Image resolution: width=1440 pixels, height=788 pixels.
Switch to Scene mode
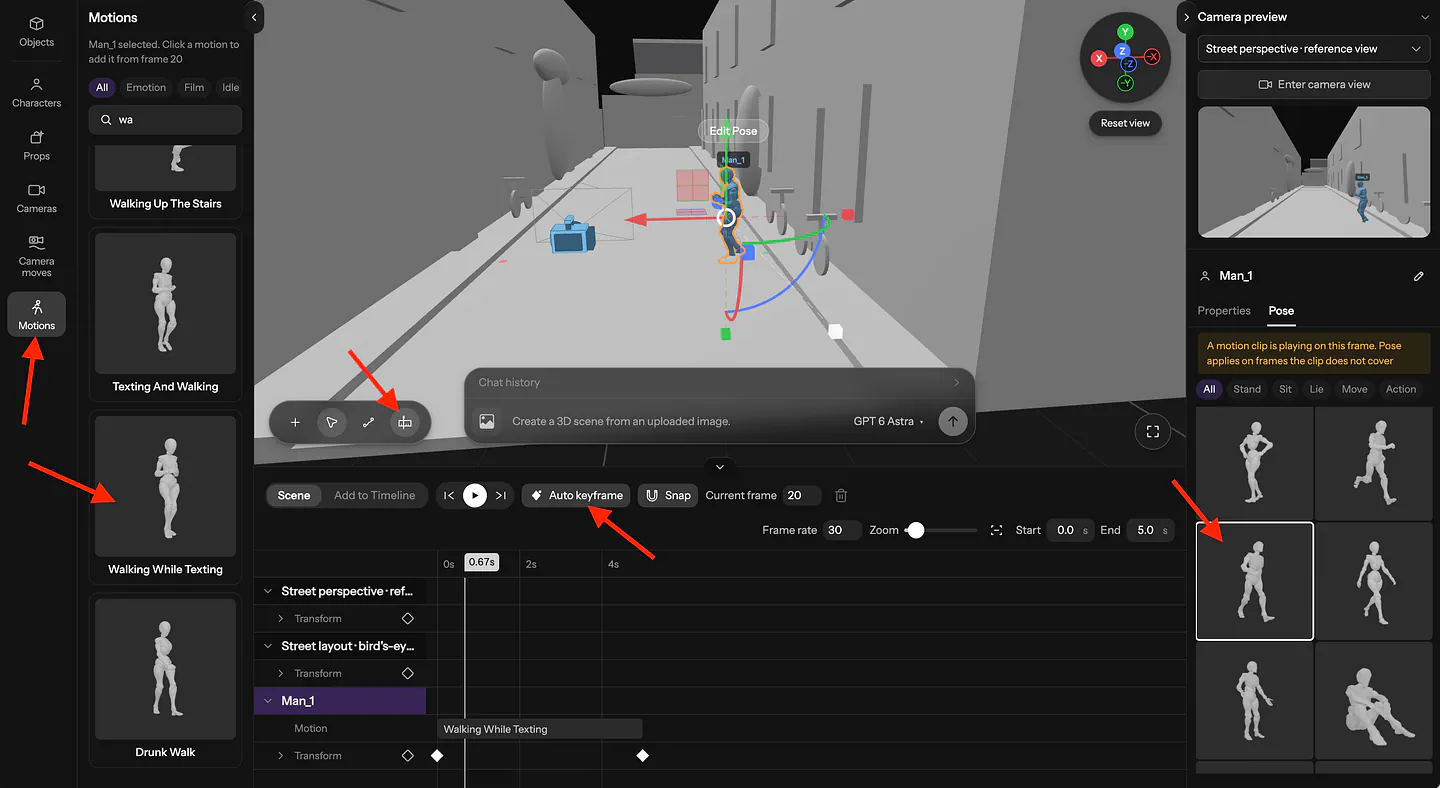294,495
